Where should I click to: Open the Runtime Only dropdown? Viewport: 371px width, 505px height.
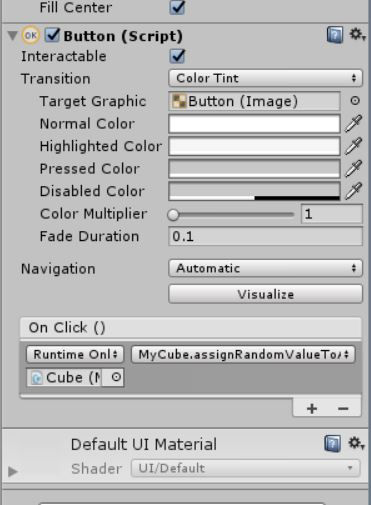pyautogui.click(x=75, y=354)
